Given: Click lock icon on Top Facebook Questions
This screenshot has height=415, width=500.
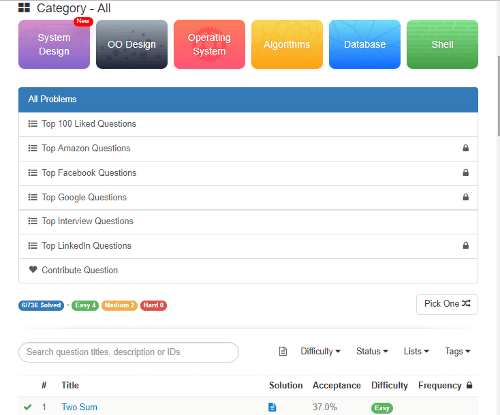Looking at the screenshot, I should click(466, 172).
